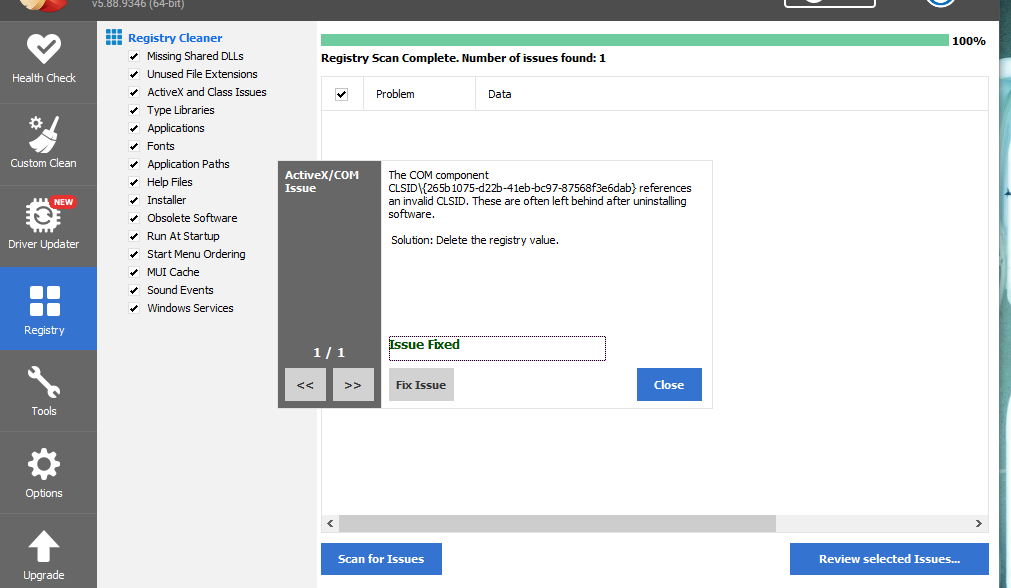Uncheck Missing Shared DLLs
Viewport: 1011px width, 588px height.
coord(134,56)
